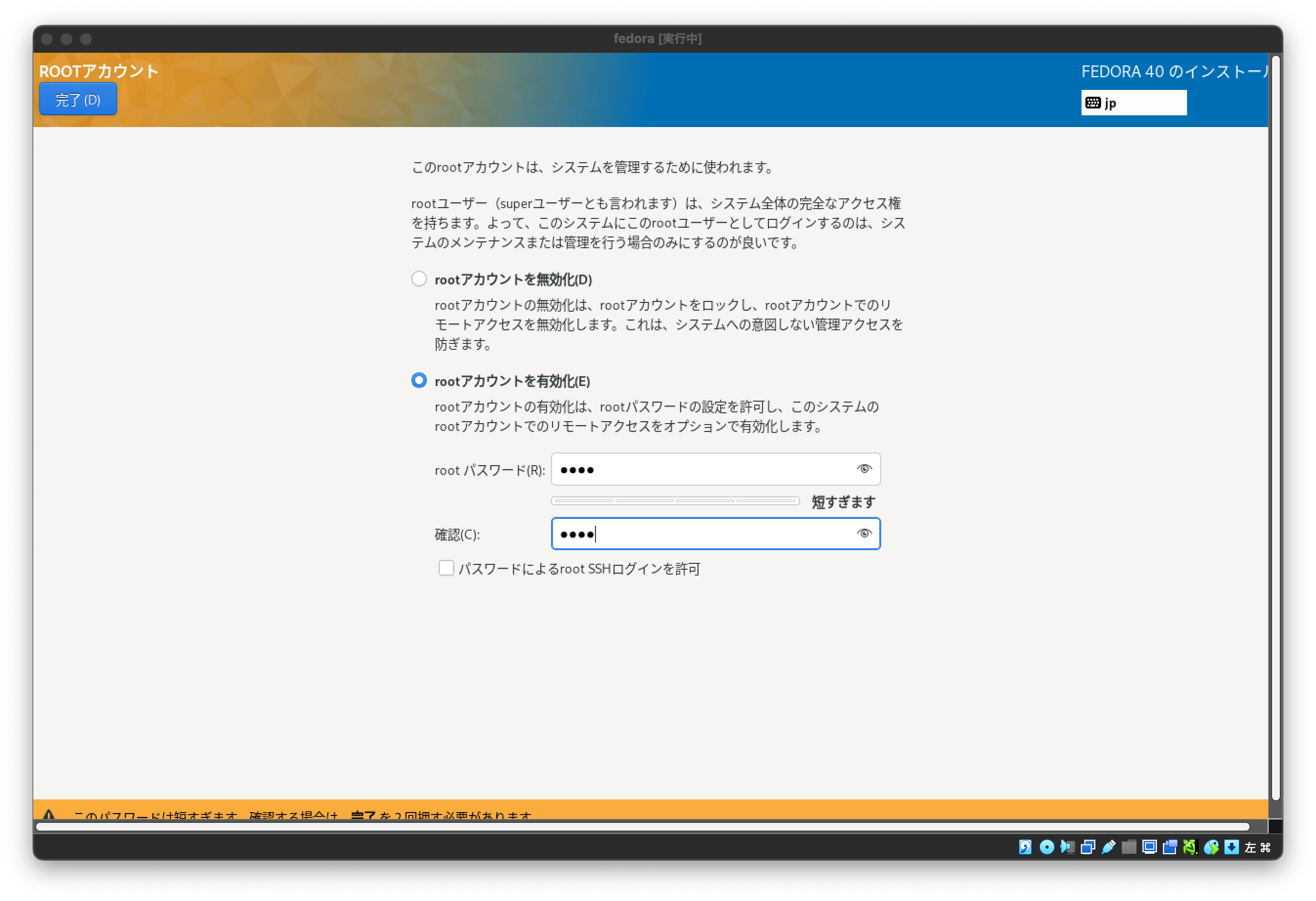The image size is (1316, 901).
Task: Enable パスワードによるroot SSHログインを許可 checkbox
Action: click(x=446, y=568)
